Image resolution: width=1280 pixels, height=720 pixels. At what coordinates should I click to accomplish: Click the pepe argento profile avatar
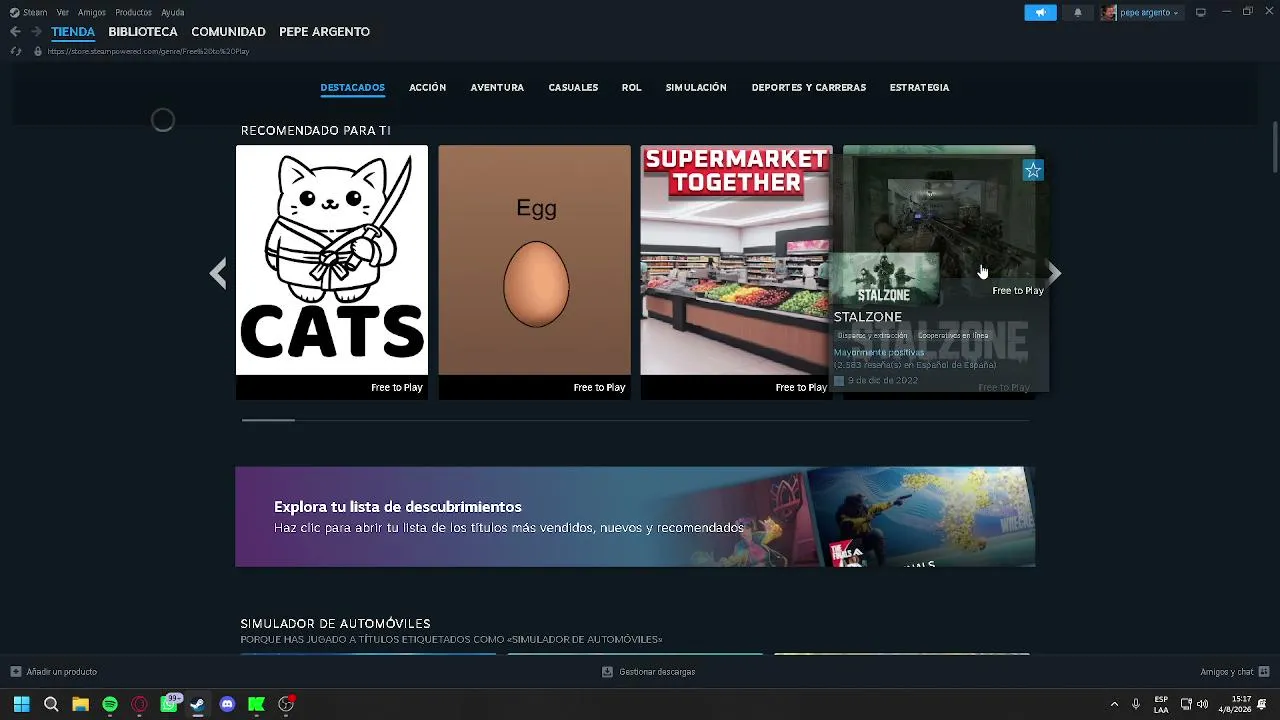[x=1108, y=13]
